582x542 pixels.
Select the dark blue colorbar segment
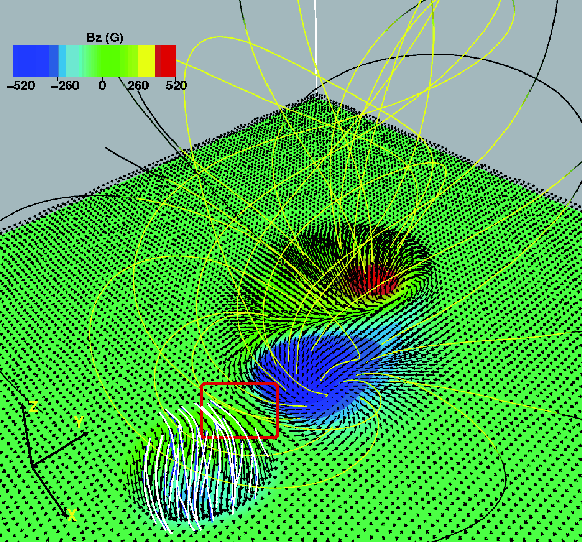tap(31, 61)
